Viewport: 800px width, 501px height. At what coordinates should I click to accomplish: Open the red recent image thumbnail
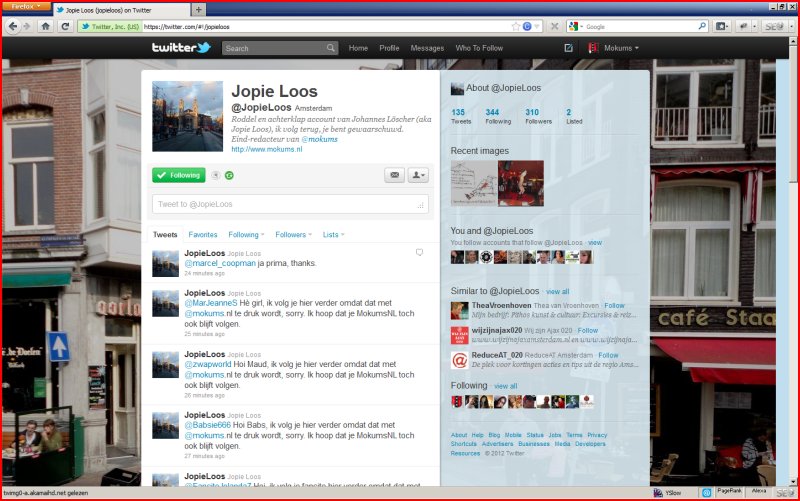point(521,184)
